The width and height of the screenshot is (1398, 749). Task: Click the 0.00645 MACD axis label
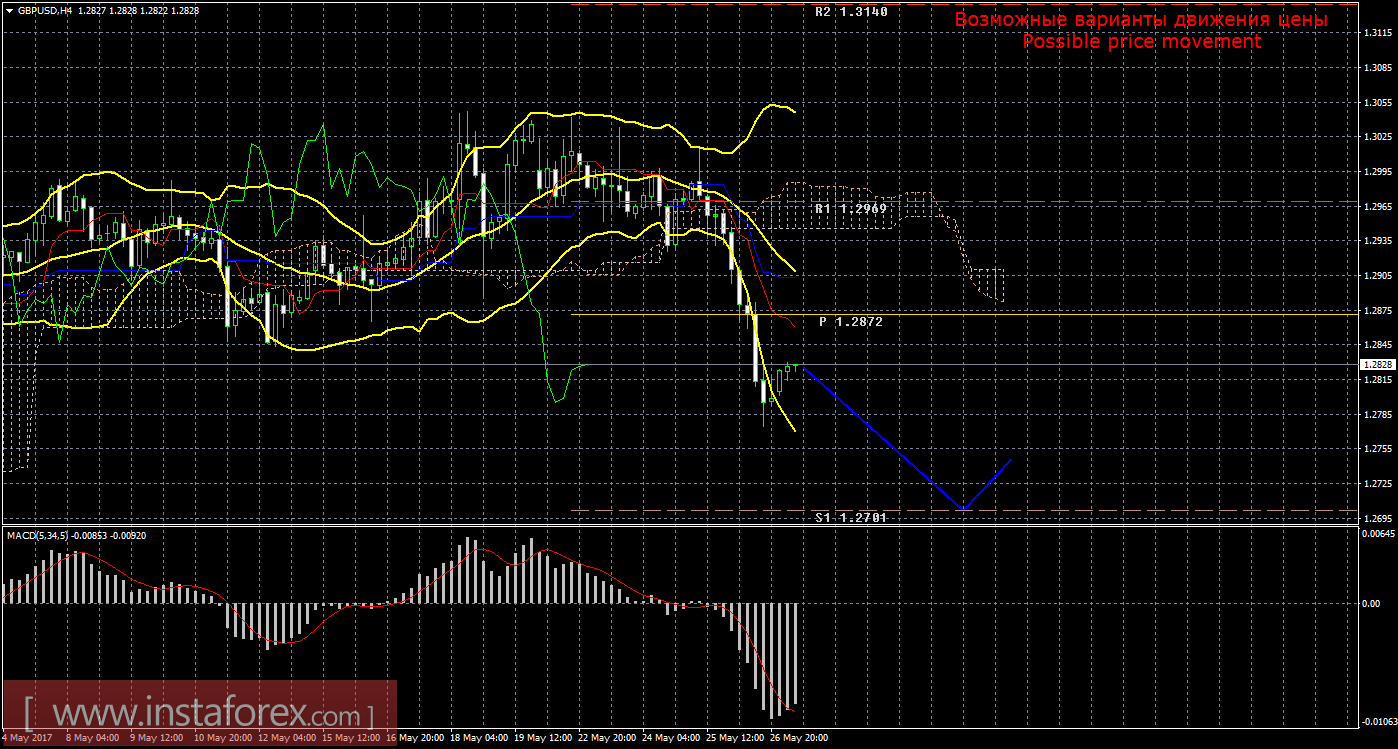pos(1377,534)
